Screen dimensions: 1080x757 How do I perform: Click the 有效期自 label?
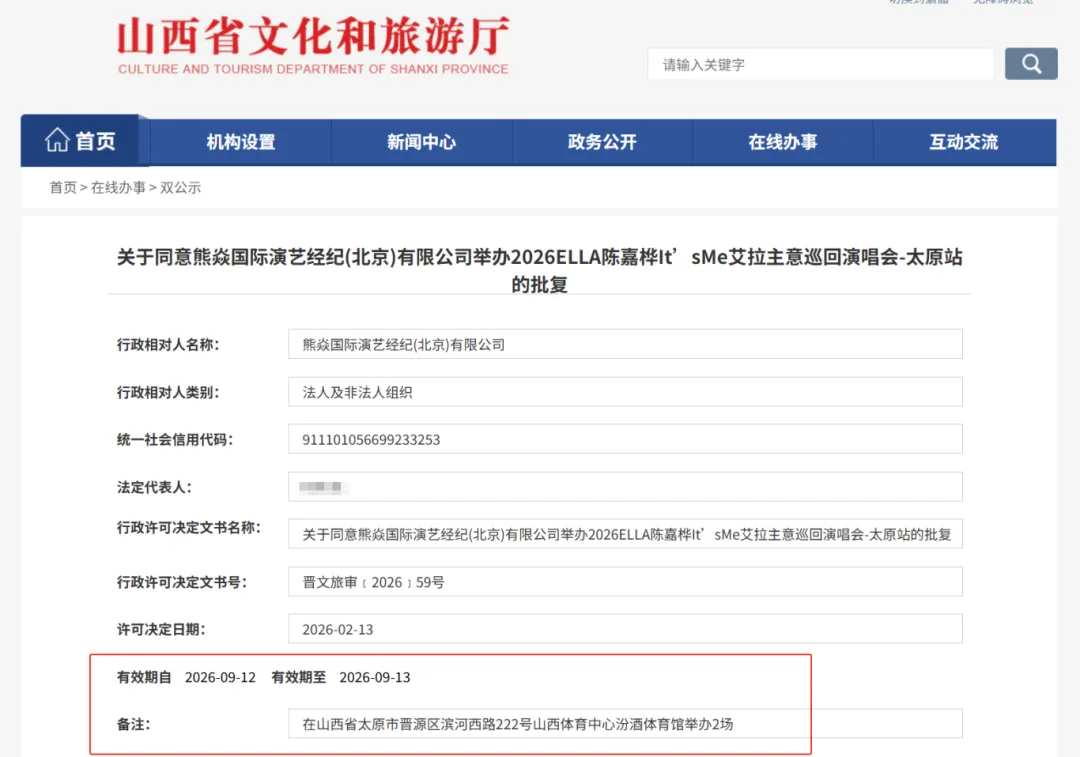click(144, 677)
